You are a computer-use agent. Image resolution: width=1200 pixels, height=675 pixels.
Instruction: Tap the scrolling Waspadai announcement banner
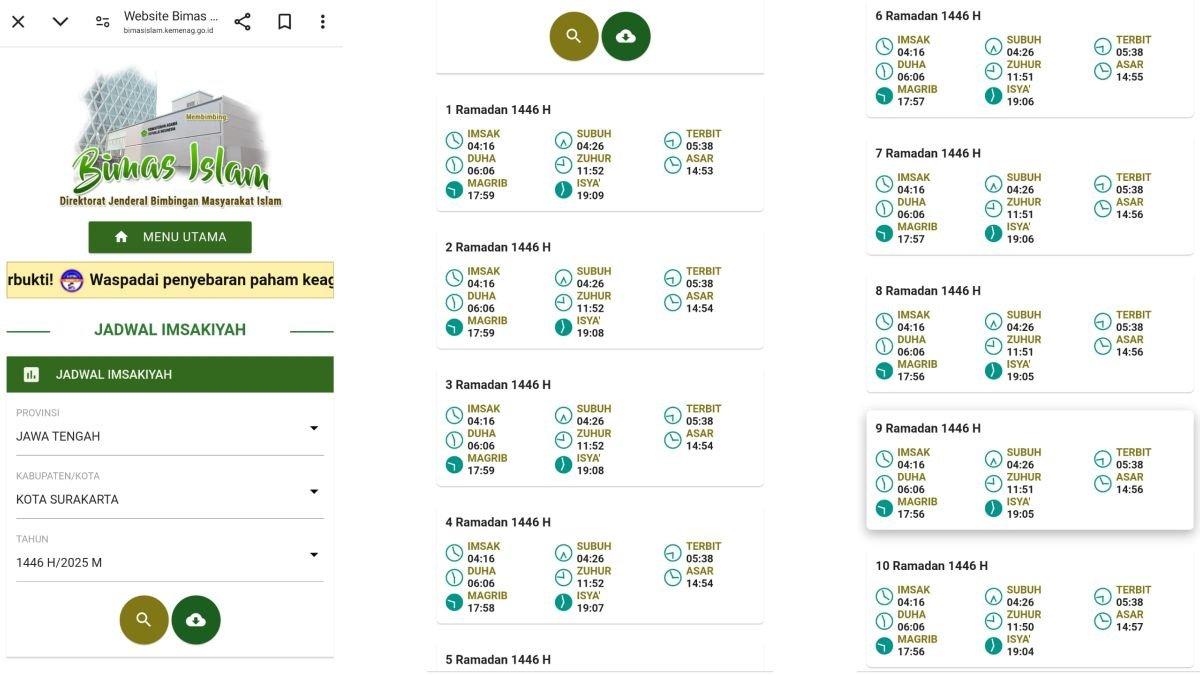(x=170, y=280)
